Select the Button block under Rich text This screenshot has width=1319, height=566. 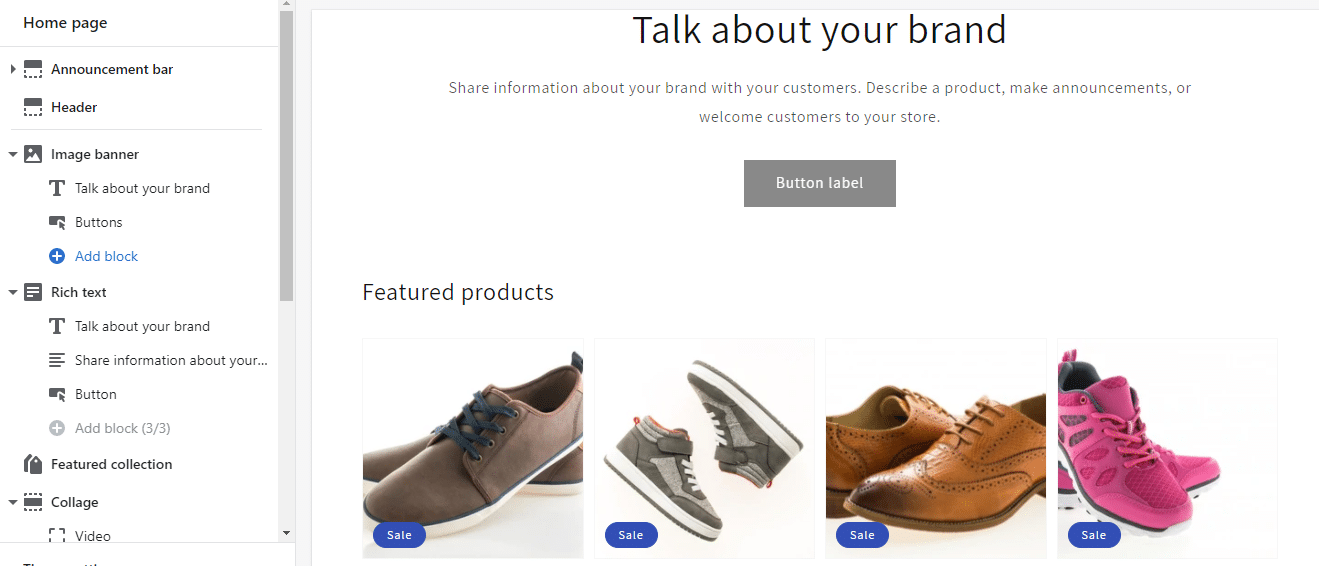pos(96,394)
